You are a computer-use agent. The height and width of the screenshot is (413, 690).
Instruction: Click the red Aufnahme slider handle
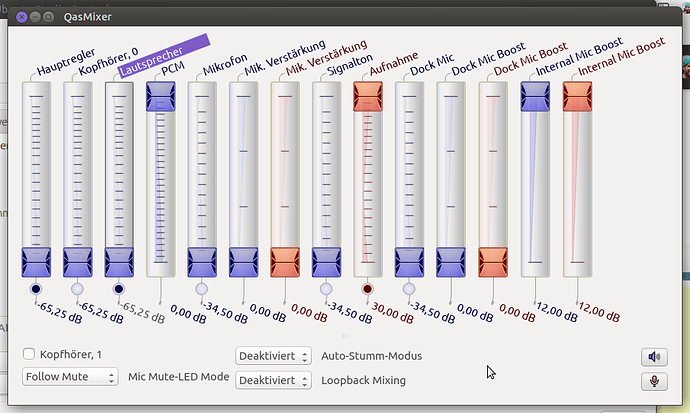(368, 96)
